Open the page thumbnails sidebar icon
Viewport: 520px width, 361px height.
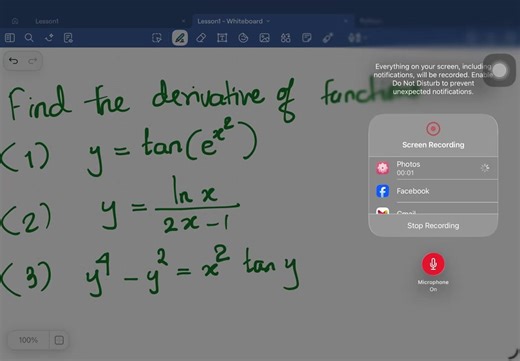(x=10, y=38)
